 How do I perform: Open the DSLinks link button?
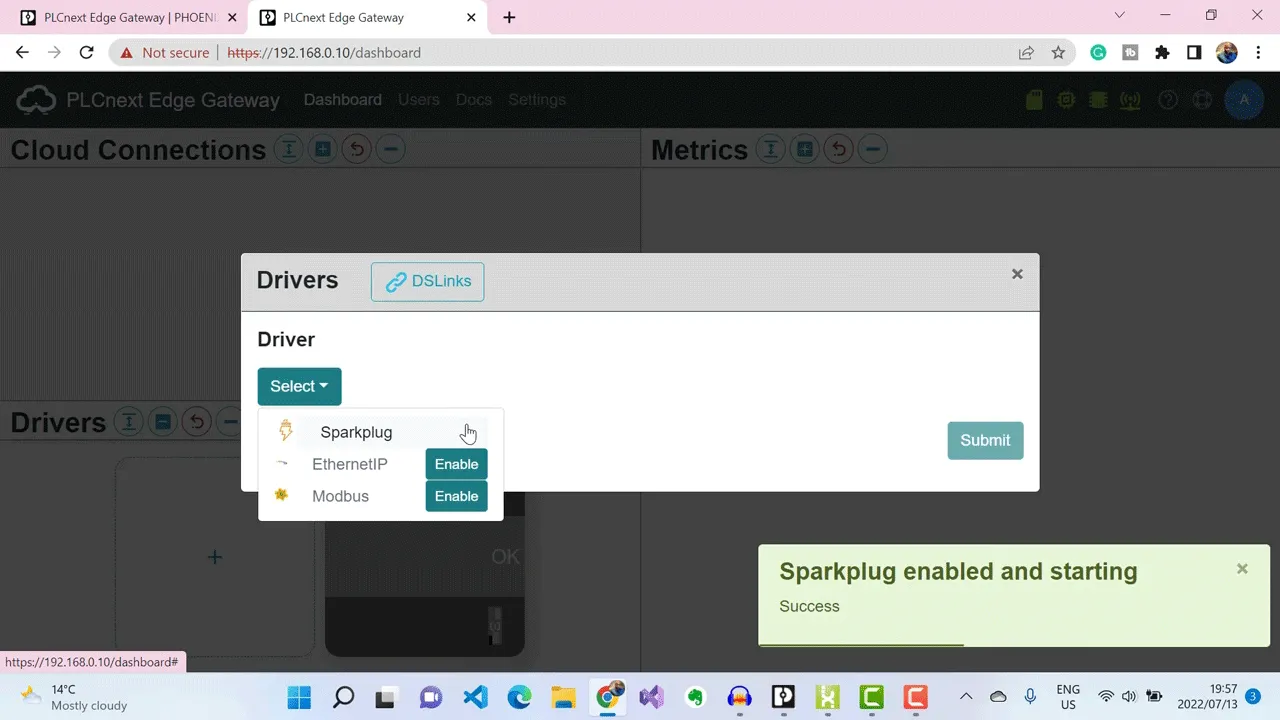point(427,281)
